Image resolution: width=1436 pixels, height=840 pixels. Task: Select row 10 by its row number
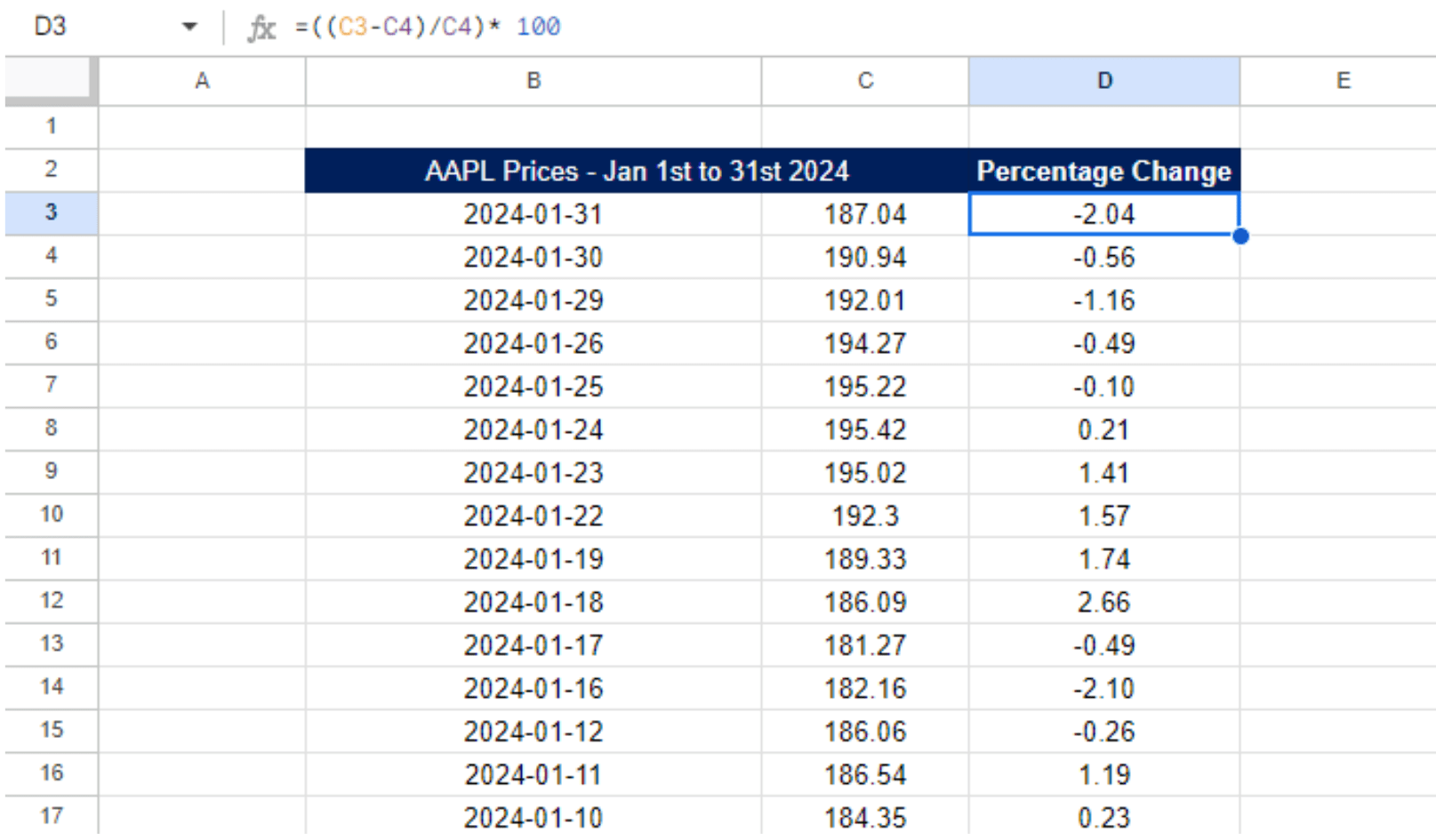tap(51, 516)
